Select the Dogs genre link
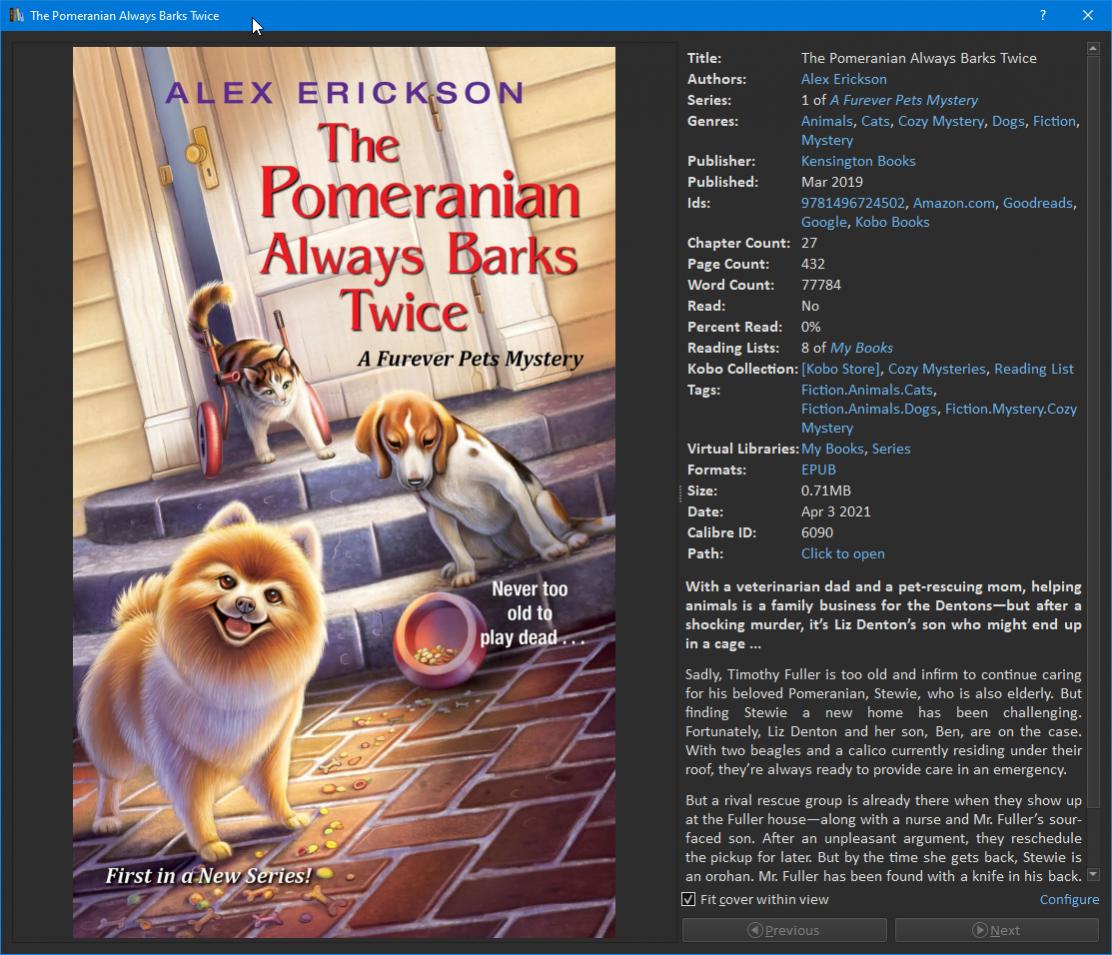Image resolution: width=1112 pixels, height=955 pixels. 1008,121
